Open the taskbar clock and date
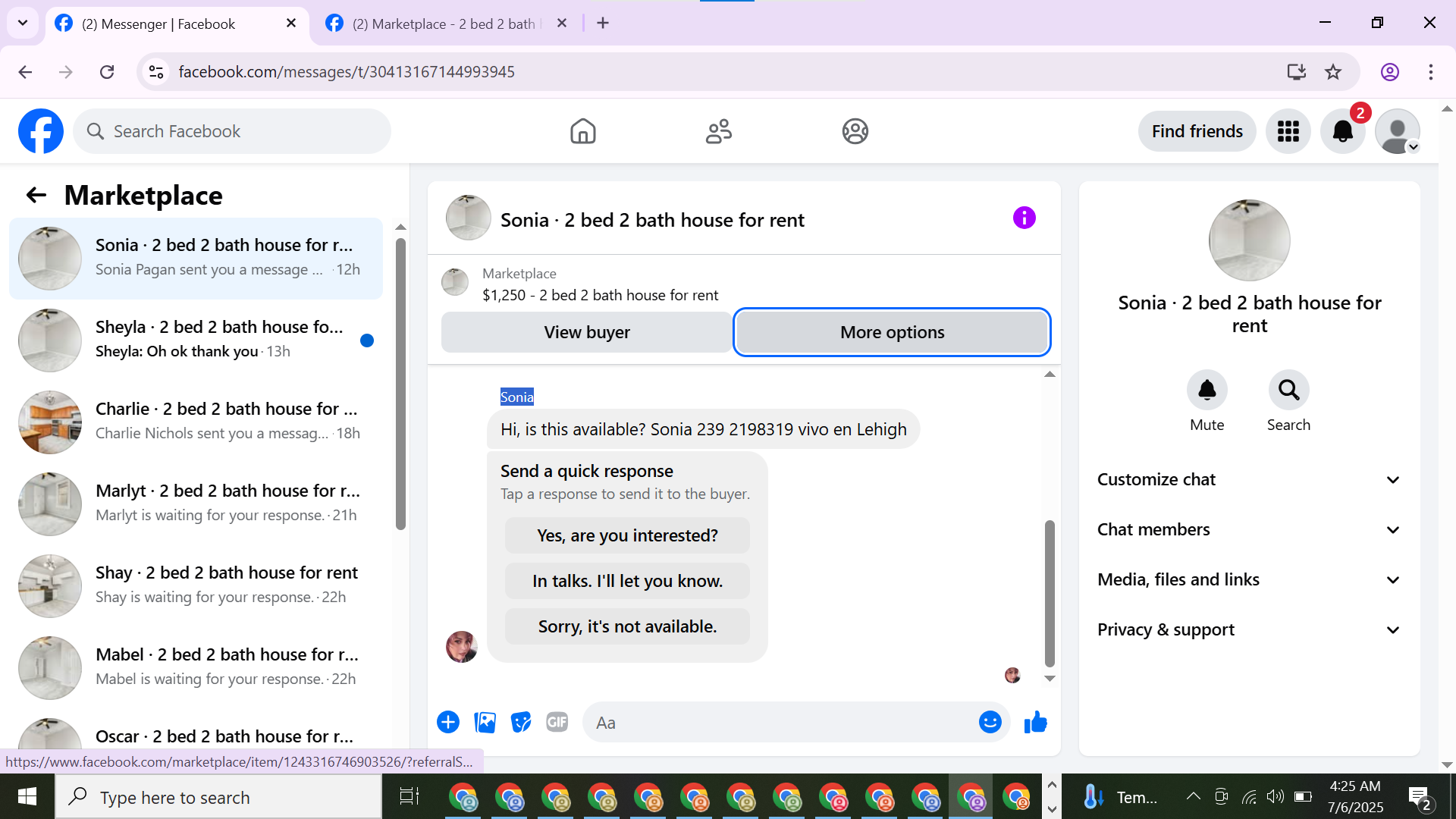Viewport: 1456px width, 819px height. click(x=1355, y=796)
